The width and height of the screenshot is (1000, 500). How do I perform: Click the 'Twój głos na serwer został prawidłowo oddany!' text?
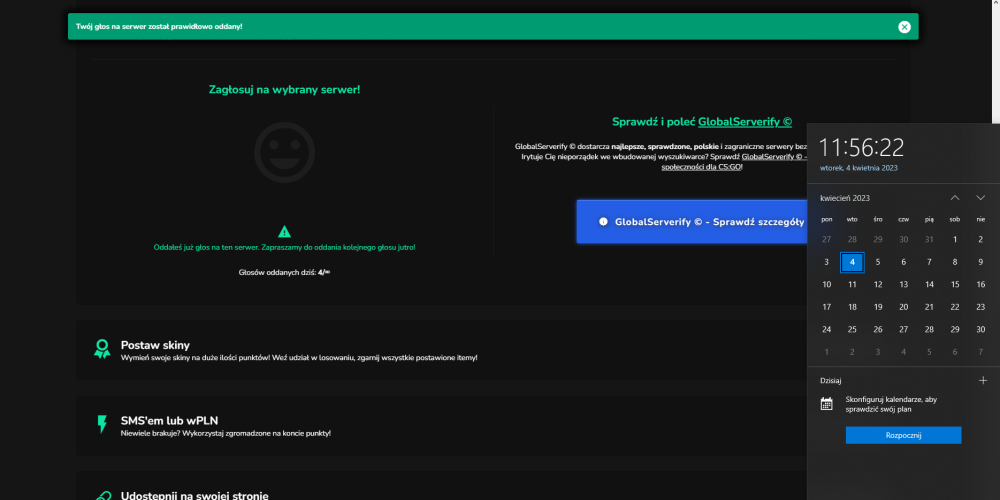click(x=159, y=26)
